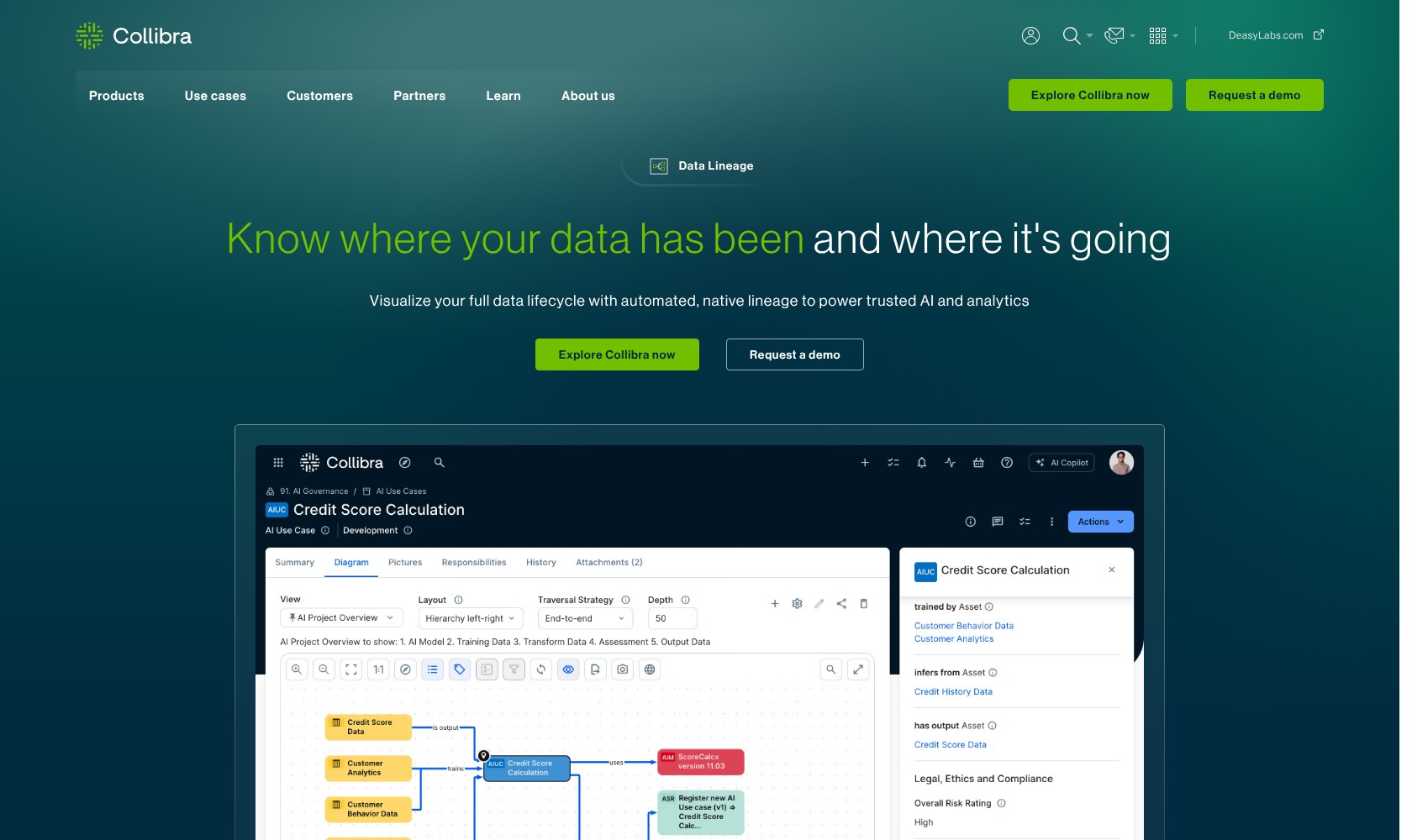The height and width of the screenshot is (840, 1412).
Task: Click the bell notifications icon in app bar
Action: pyautogui.click(x=921, y=463)
